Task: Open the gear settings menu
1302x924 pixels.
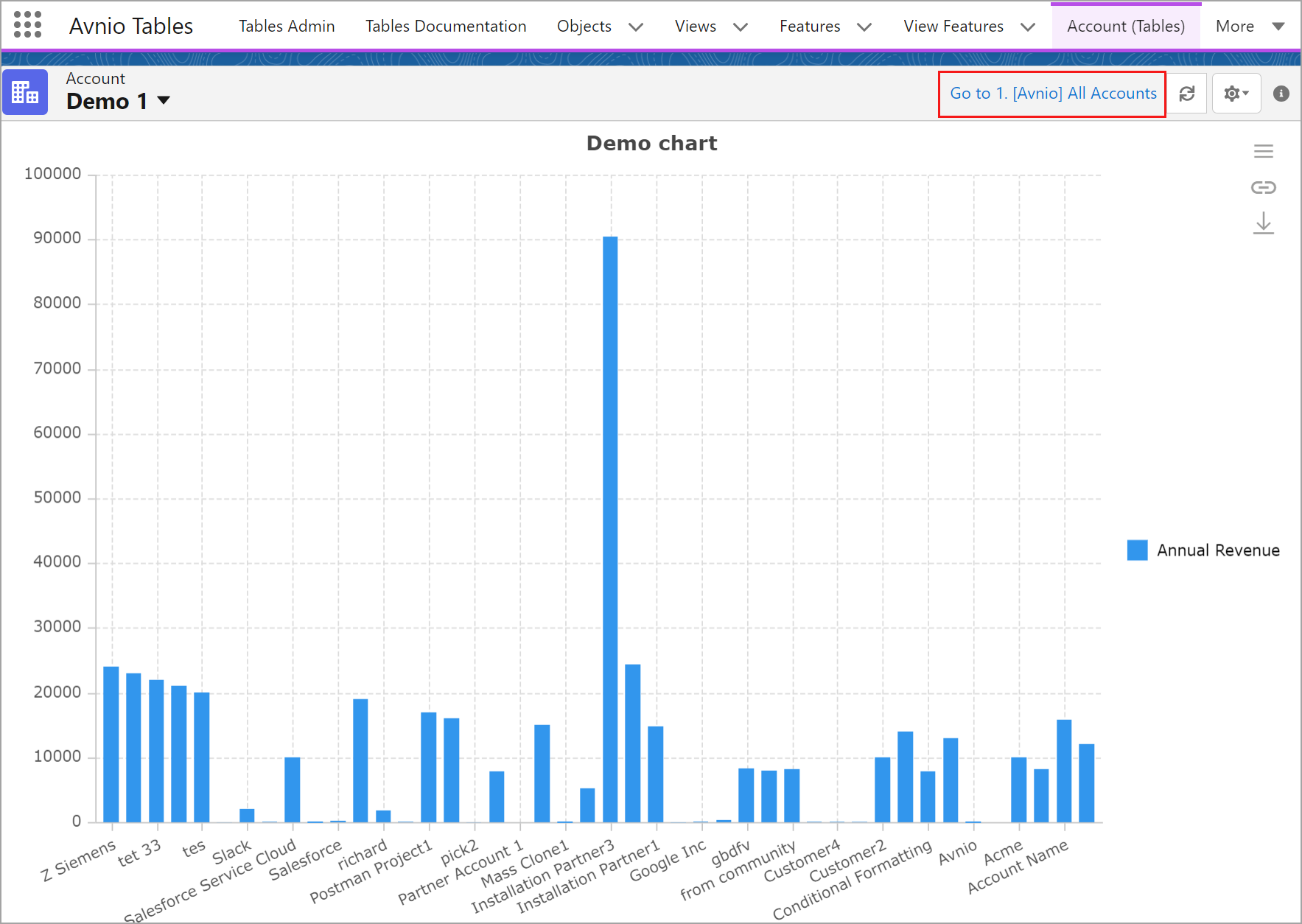Action: (1236, 94)
